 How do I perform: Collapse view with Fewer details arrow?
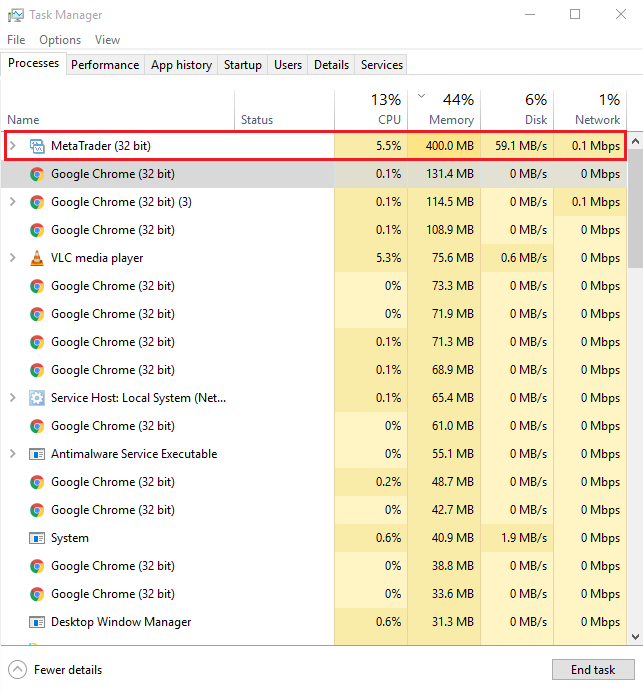tap(17, 670)
